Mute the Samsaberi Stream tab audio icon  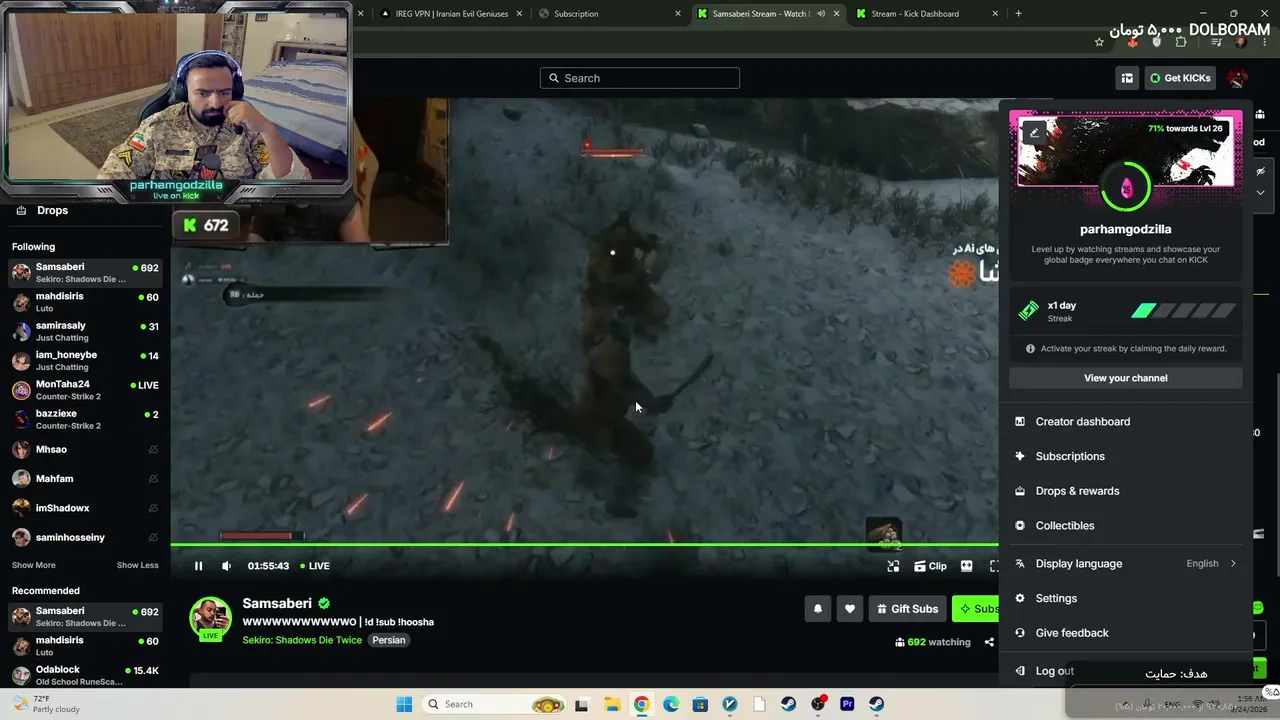click(821, 14)
